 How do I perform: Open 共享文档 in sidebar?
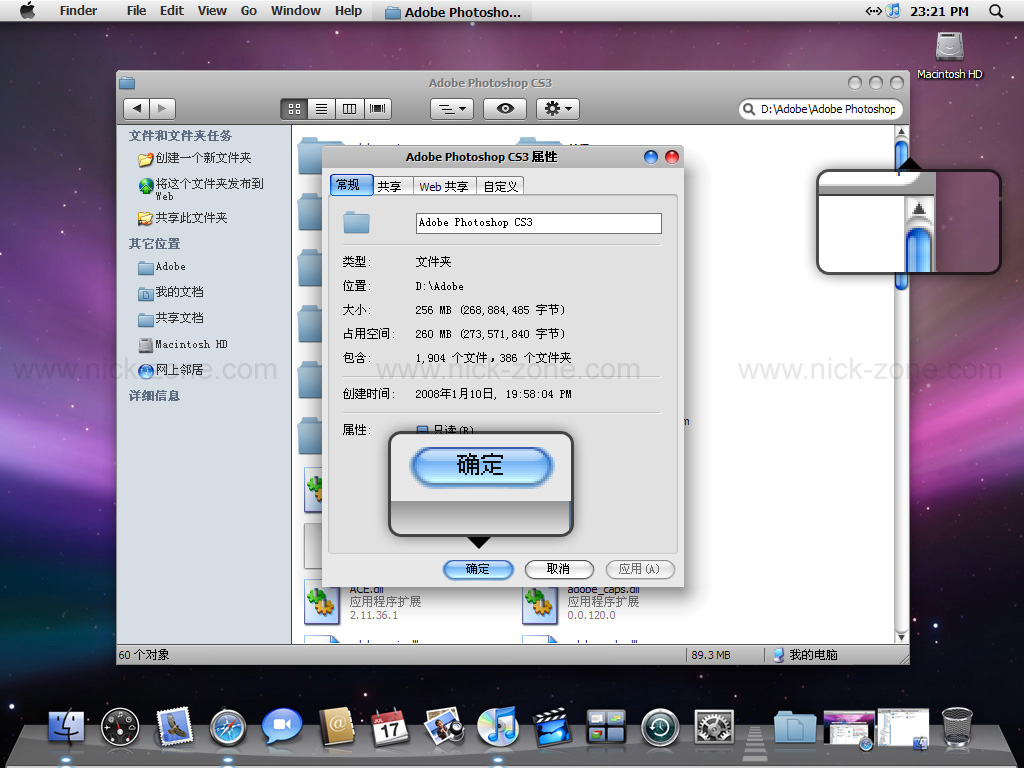point(171,319)
